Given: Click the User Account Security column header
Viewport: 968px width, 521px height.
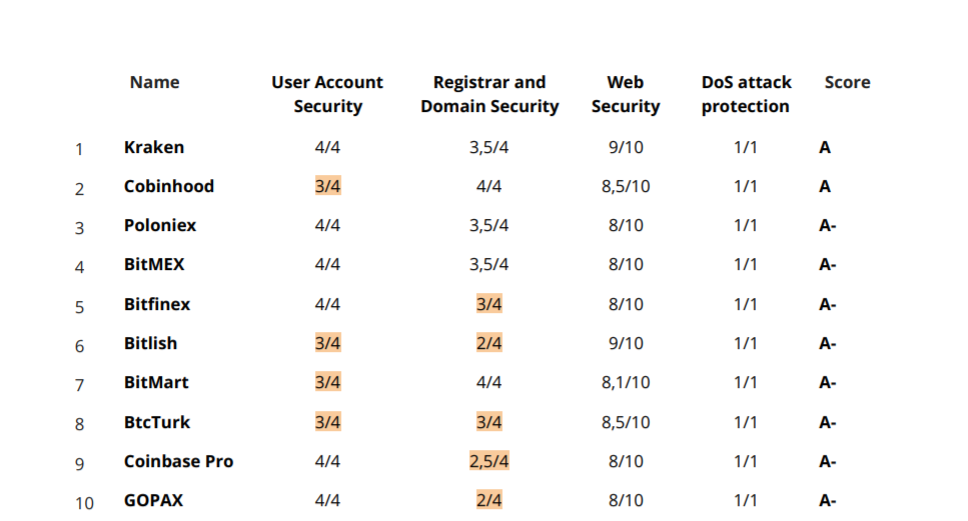Looking at the screenshot, I should (327, 94).
